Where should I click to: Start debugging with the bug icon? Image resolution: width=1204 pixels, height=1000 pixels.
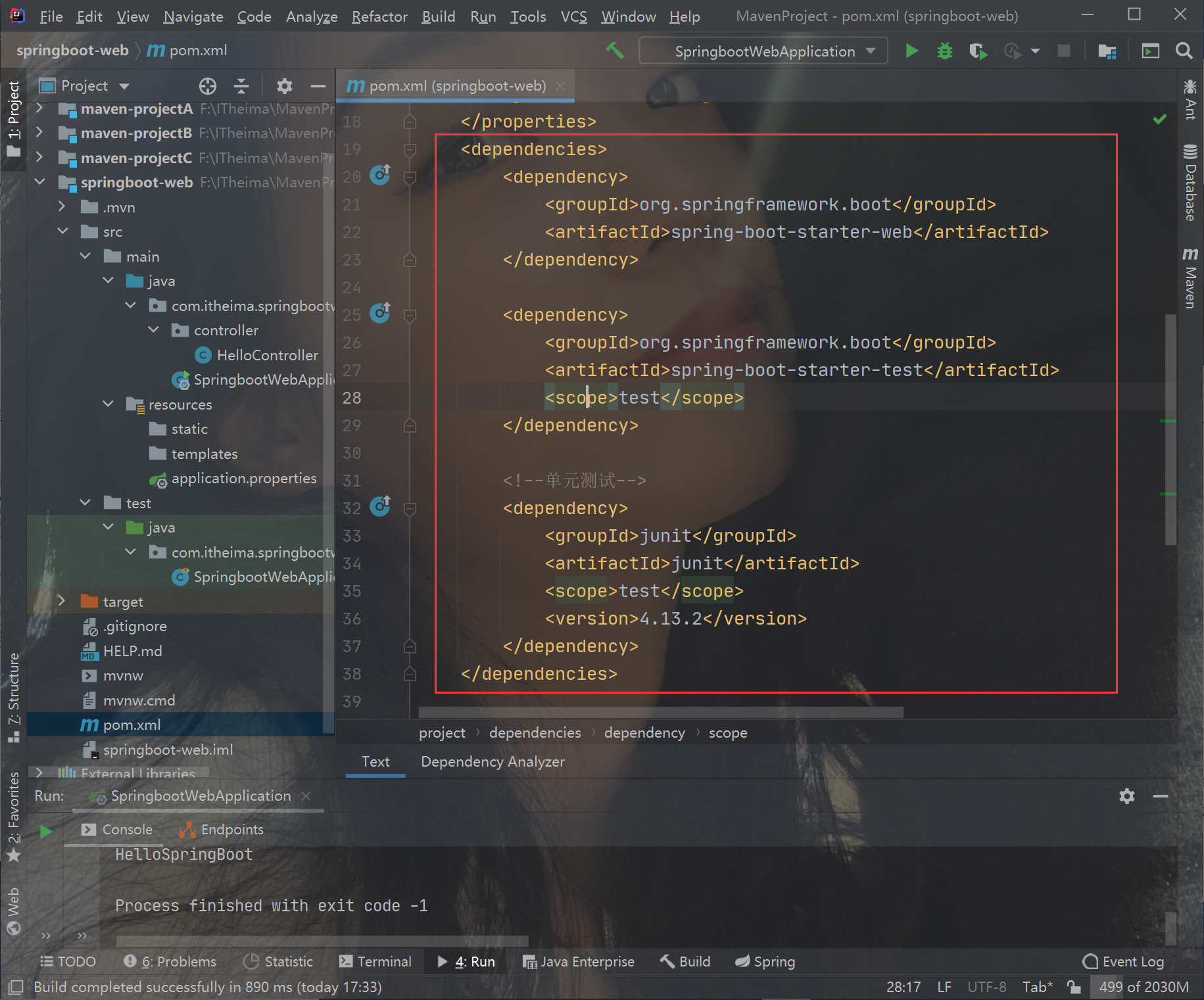[x=945, y=51]
